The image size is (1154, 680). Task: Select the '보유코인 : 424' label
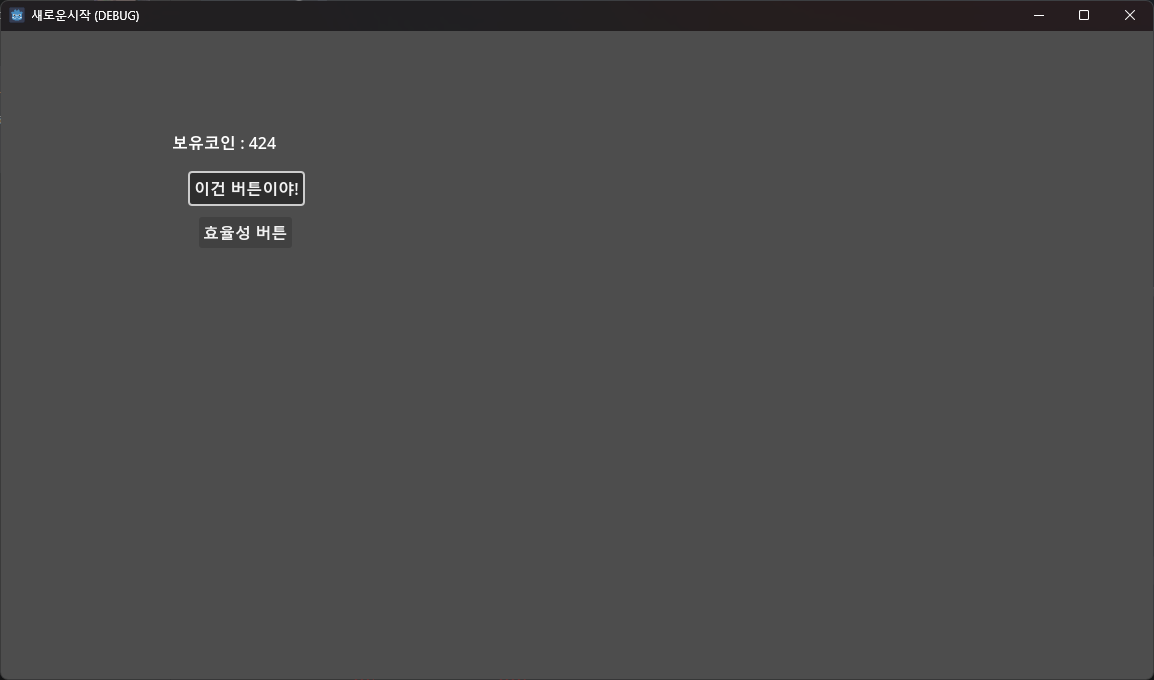click(224, 143)
